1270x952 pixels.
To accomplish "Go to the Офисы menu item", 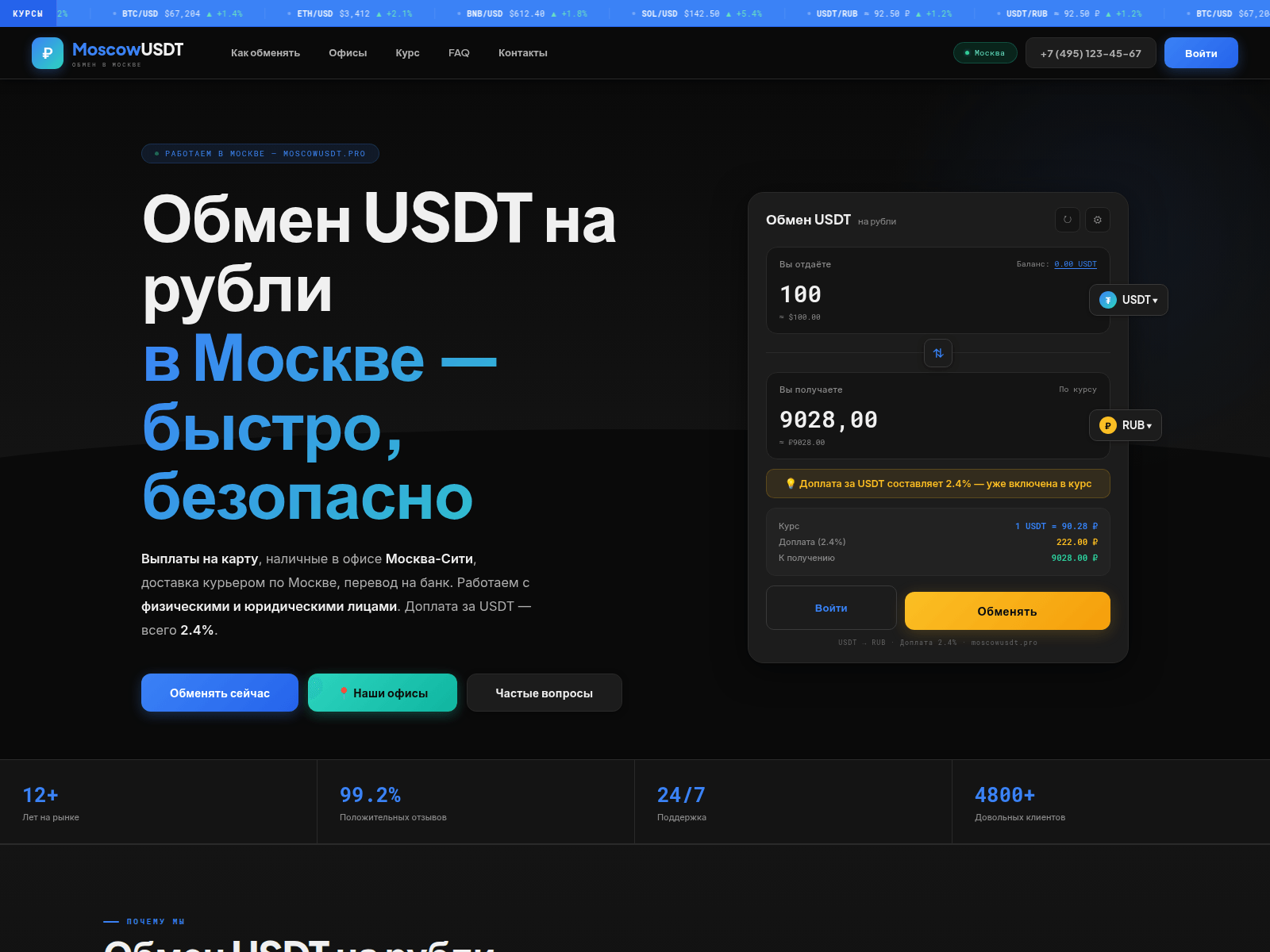I will click(348, 53).
